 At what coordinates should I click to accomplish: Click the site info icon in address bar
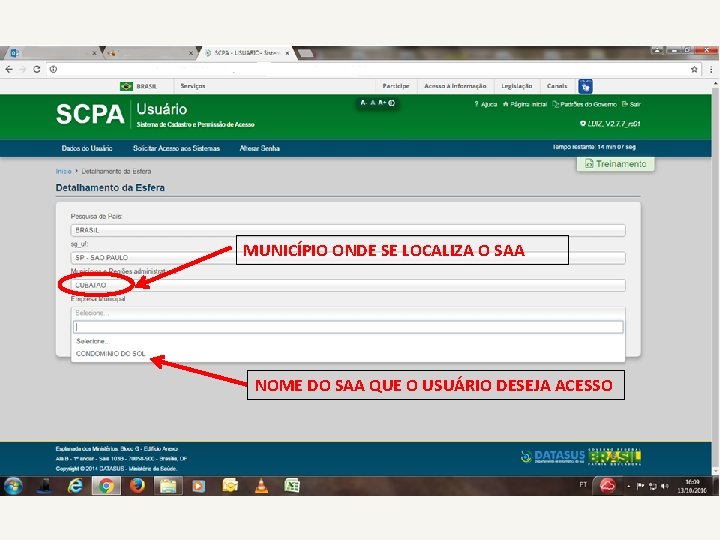pos(53,69)
